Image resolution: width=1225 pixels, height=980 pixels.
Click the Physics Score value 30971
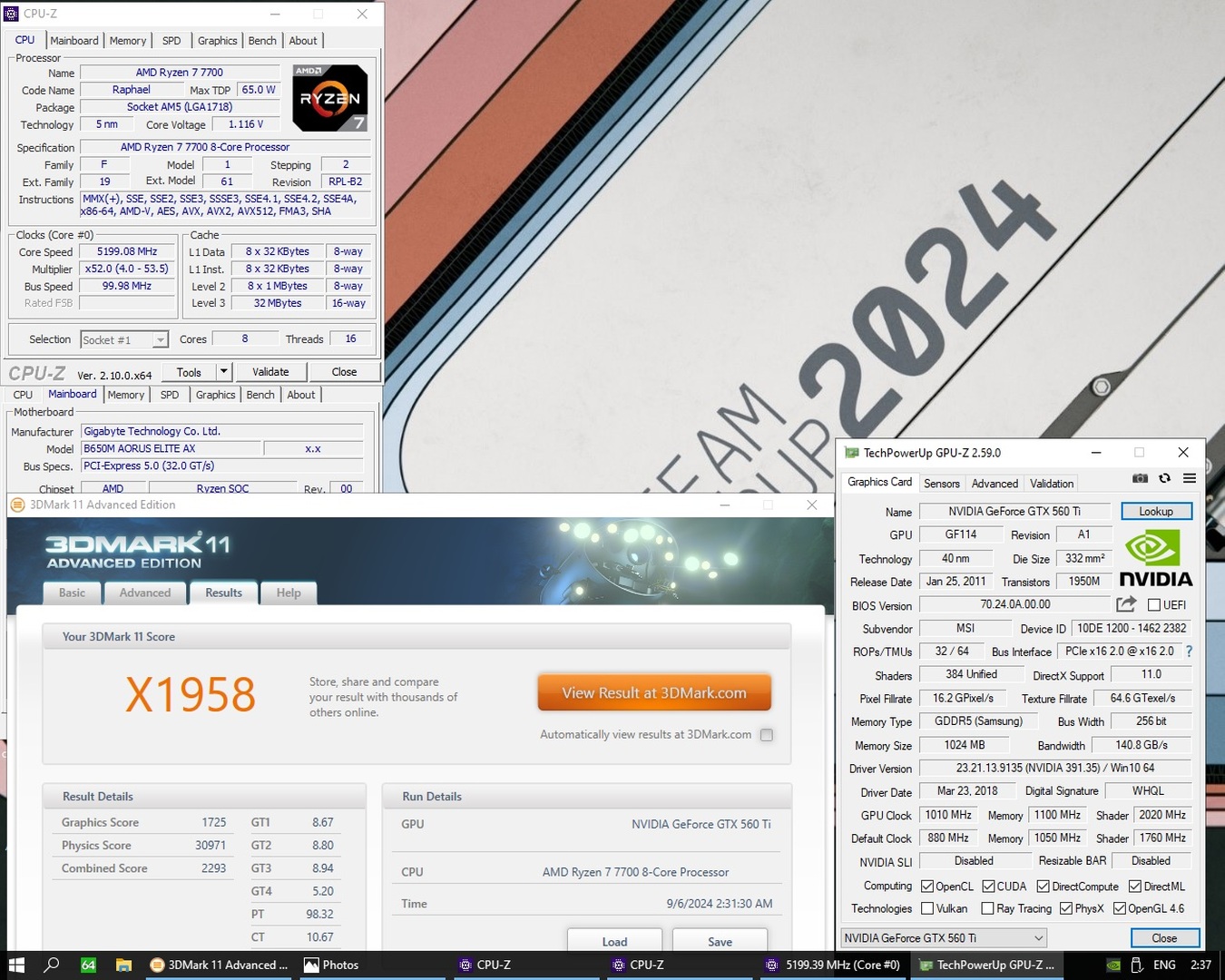click(211, 845)
